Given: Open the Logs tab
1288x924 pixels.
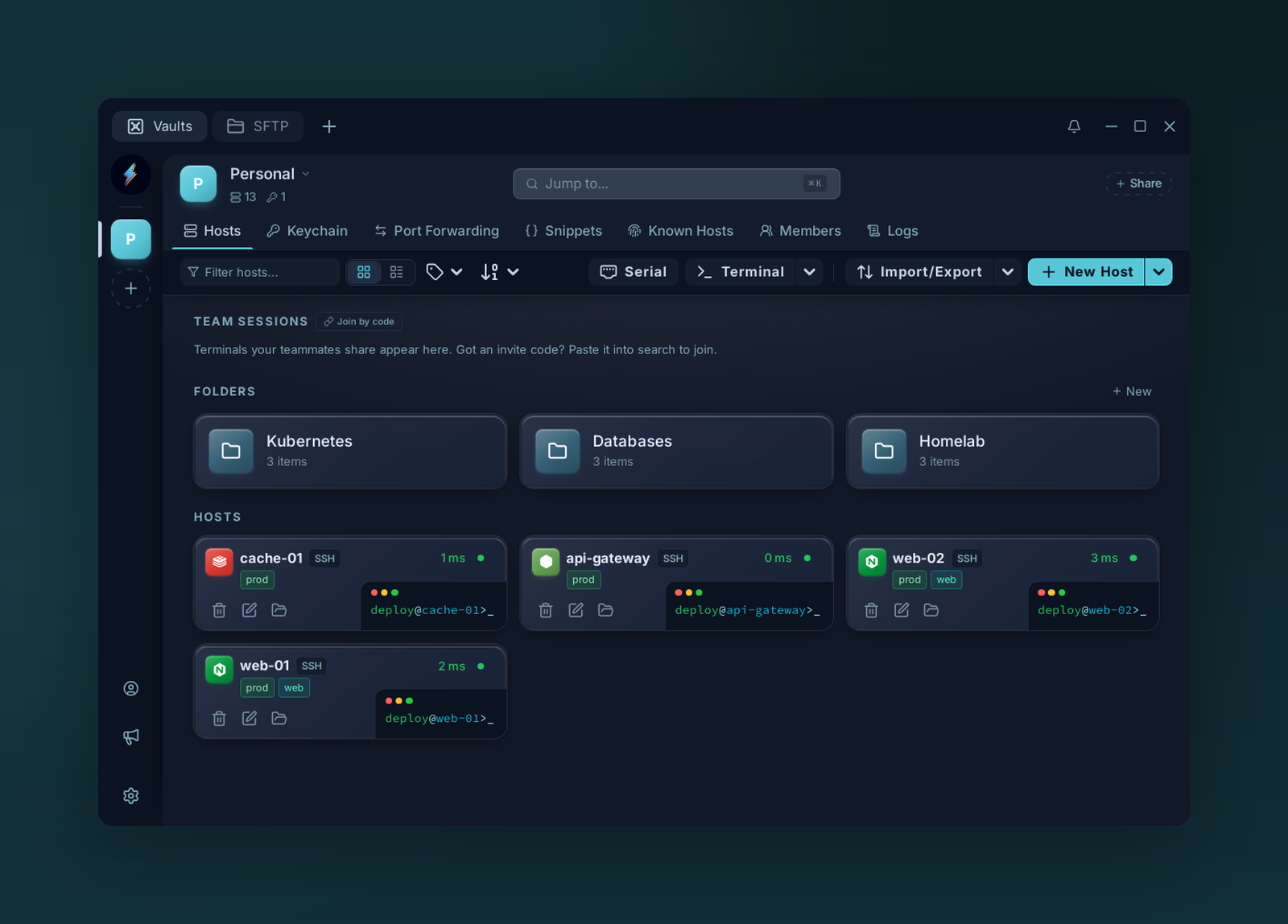Looking at the screenshot, I should pyautogui.click(x=893, y=231).
